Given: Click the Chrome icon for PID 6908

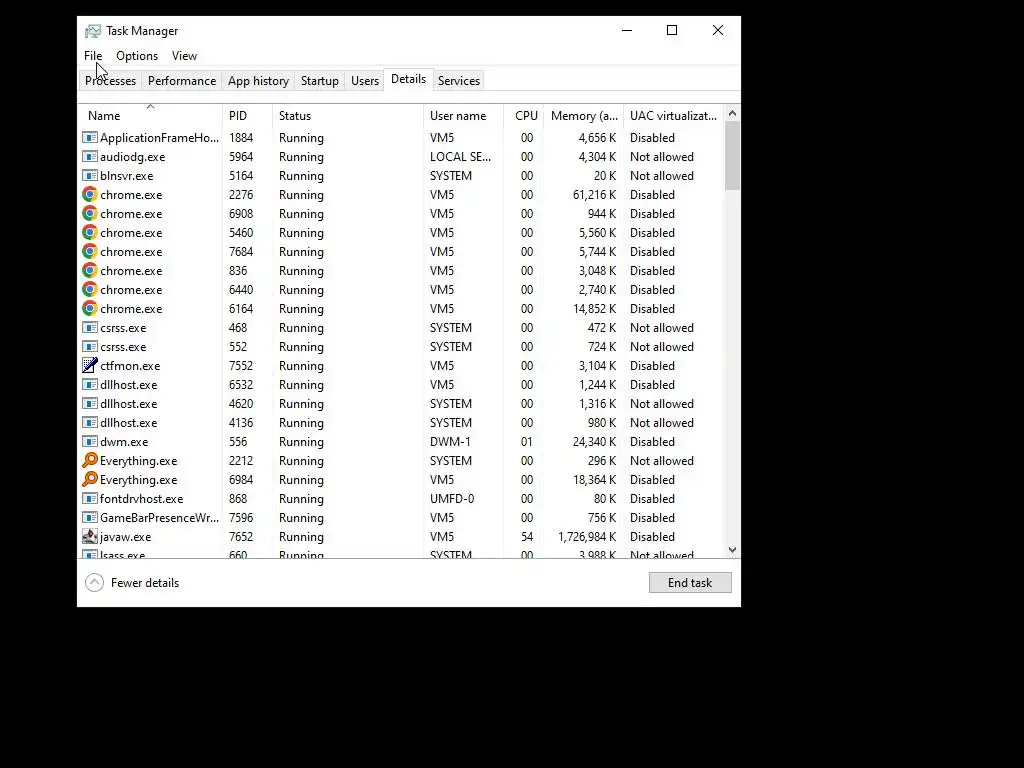Looking at the screenshot, I should (x=90, y=214).
